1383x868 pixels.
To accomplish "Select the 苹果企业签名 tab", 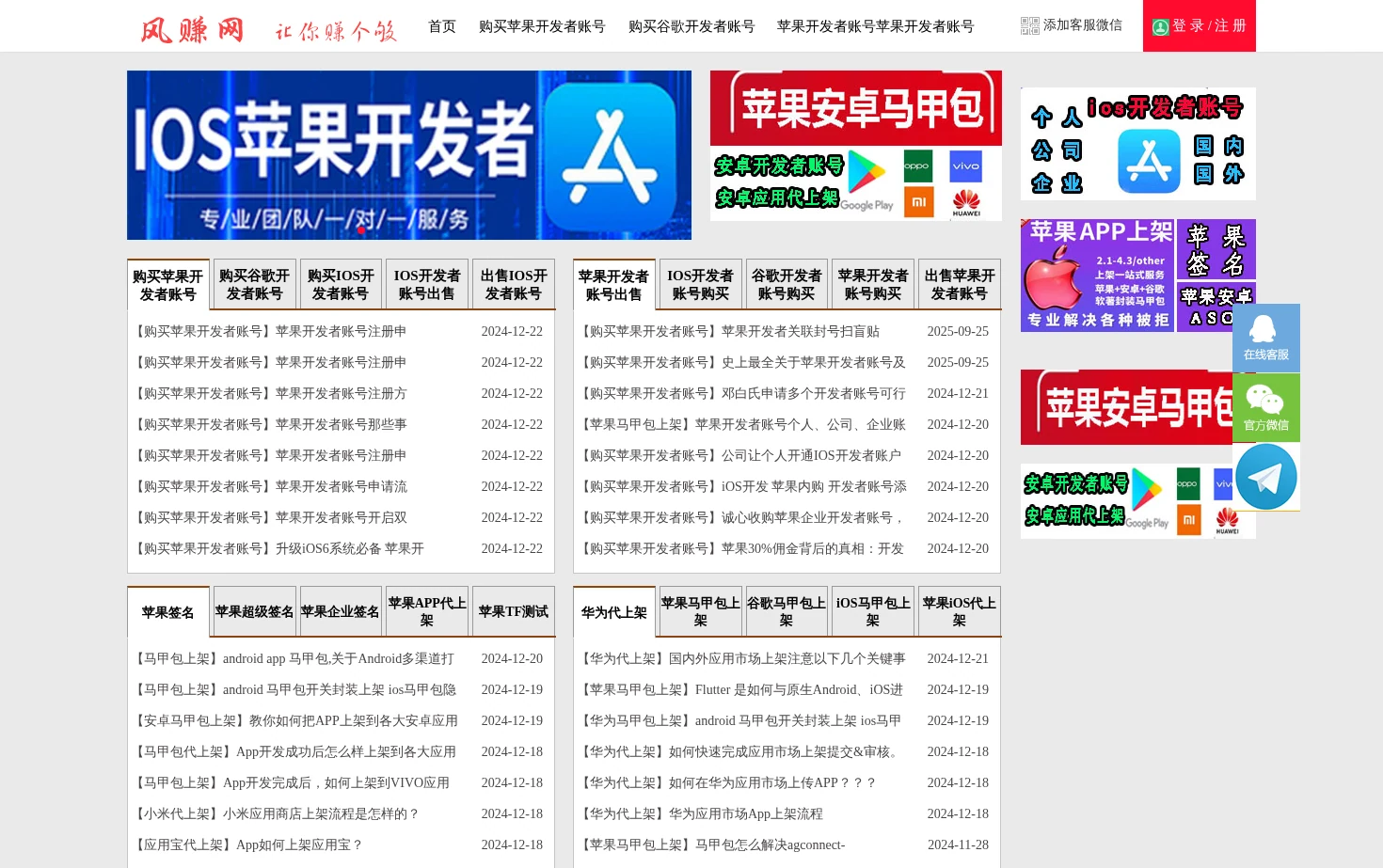I will click(341, 611).
